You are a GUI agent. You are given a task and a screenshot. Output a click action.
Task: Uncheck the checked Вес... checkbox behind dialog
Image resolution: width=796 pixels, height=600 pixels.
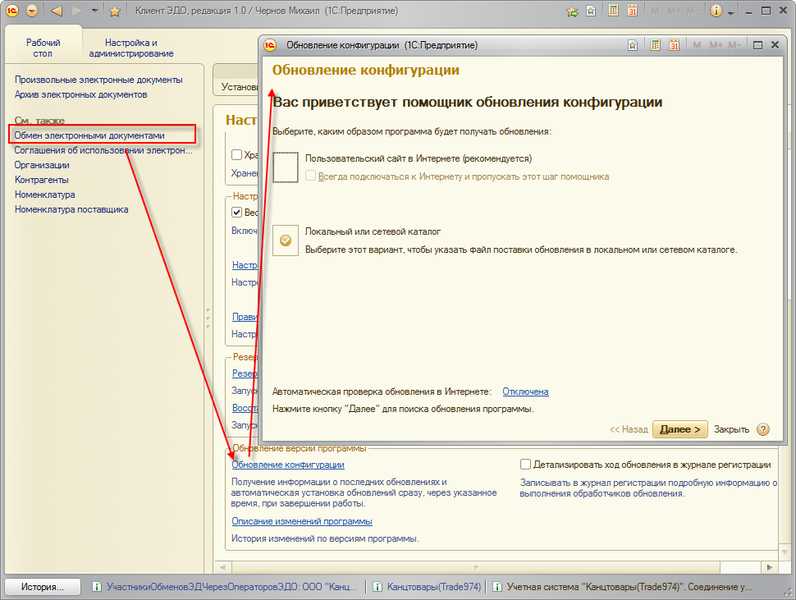pos(237,212)
